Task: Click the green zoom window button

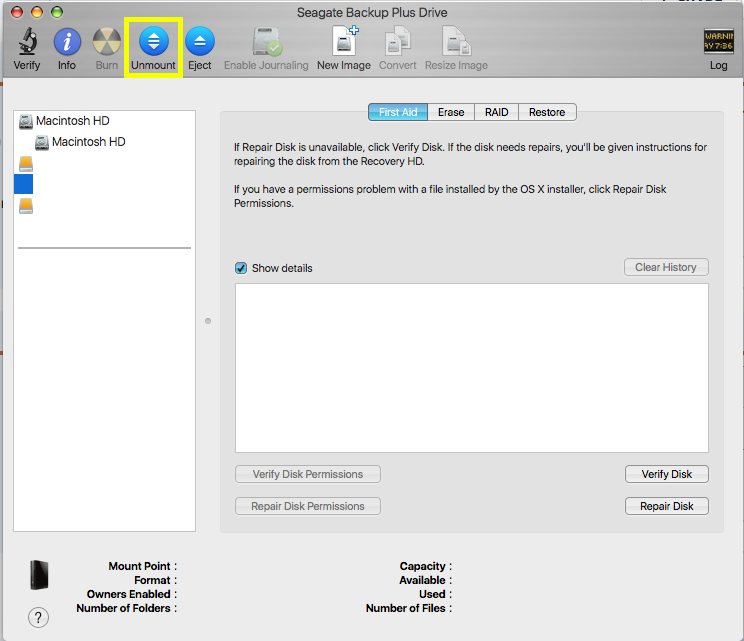Action: coord(57,12)
